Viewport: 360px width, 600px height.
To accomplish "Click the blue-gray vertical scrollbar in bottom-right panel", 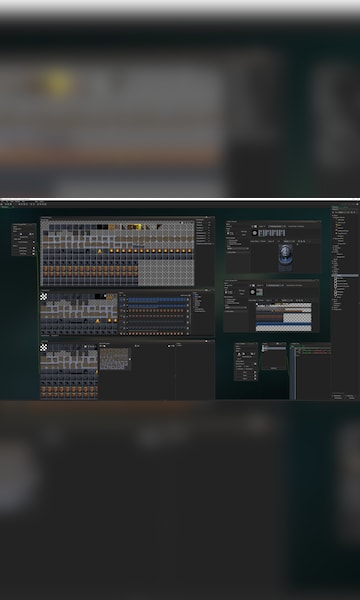I will click(293, 373).
